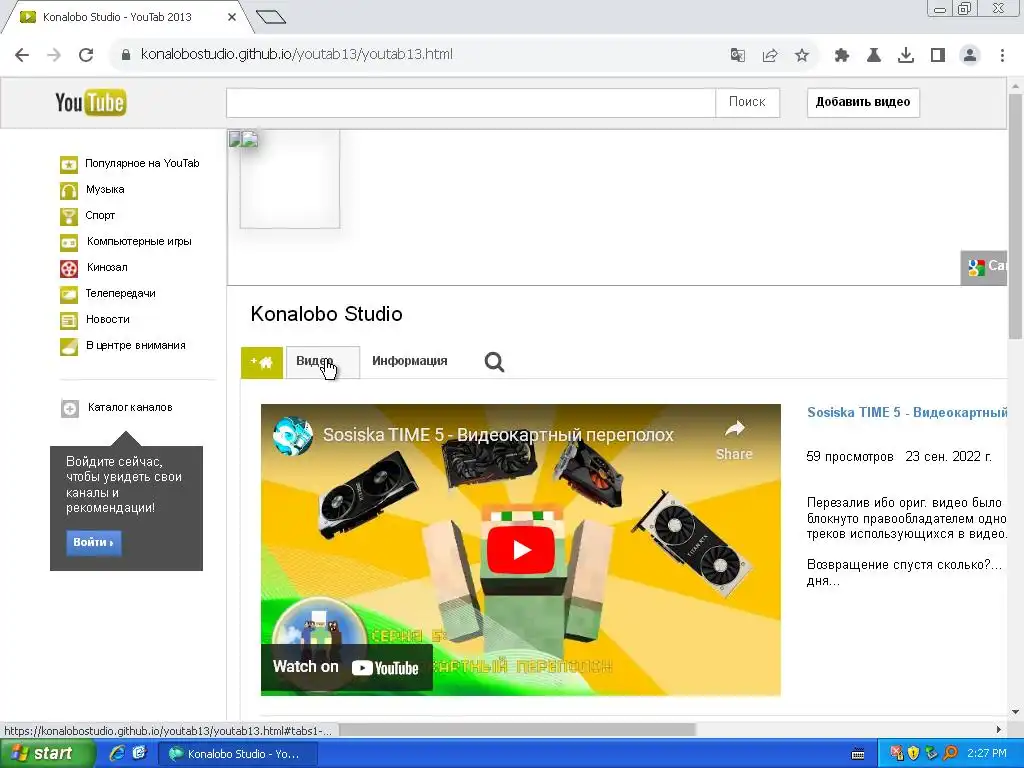Screen dimensions: 1024x768
Task: Open the Компьютерные игры link
Action: [x=139, y=242]
